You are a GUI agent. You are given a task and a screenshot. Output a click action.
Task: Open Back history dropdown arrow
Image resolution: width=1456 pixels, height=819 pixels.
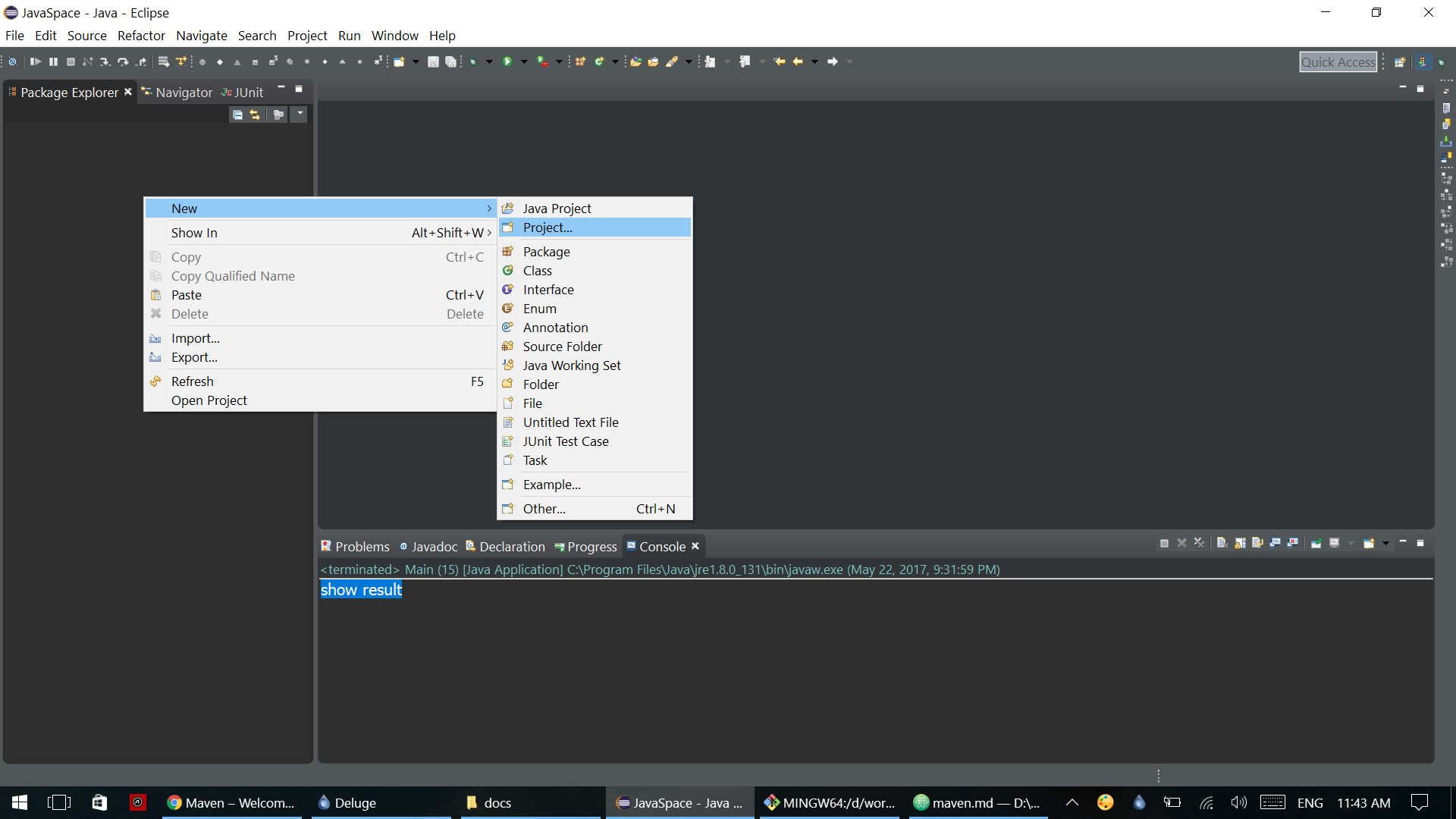(x=814, y=61)
